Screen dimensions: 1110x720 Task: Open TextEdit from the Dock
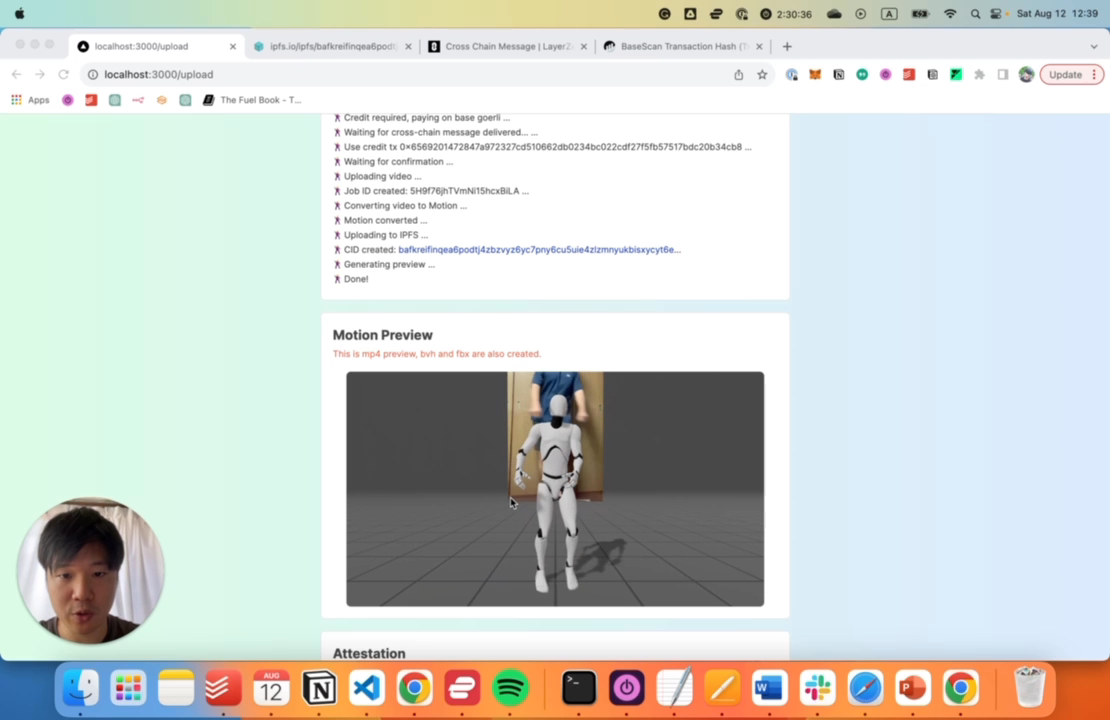click(x=674, y=687)
